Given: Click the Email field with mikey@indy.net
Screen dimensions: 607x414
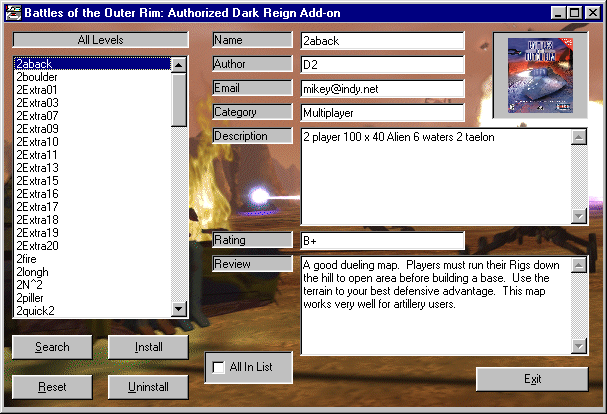Looking at the screenshot, I should tap(382, 89).
